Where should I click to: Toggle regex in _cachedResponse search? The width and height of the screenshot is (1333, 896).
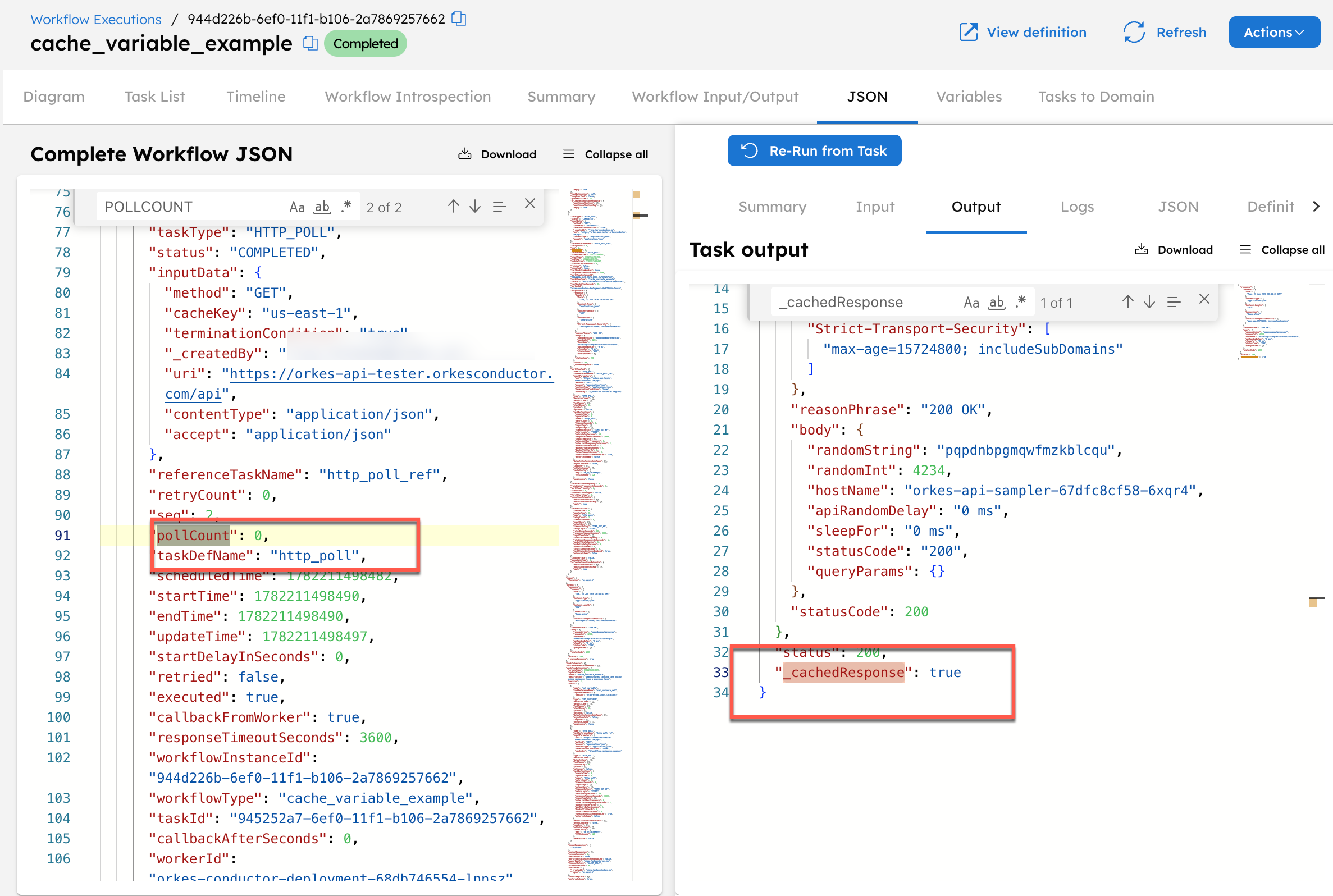point(1020,302)
